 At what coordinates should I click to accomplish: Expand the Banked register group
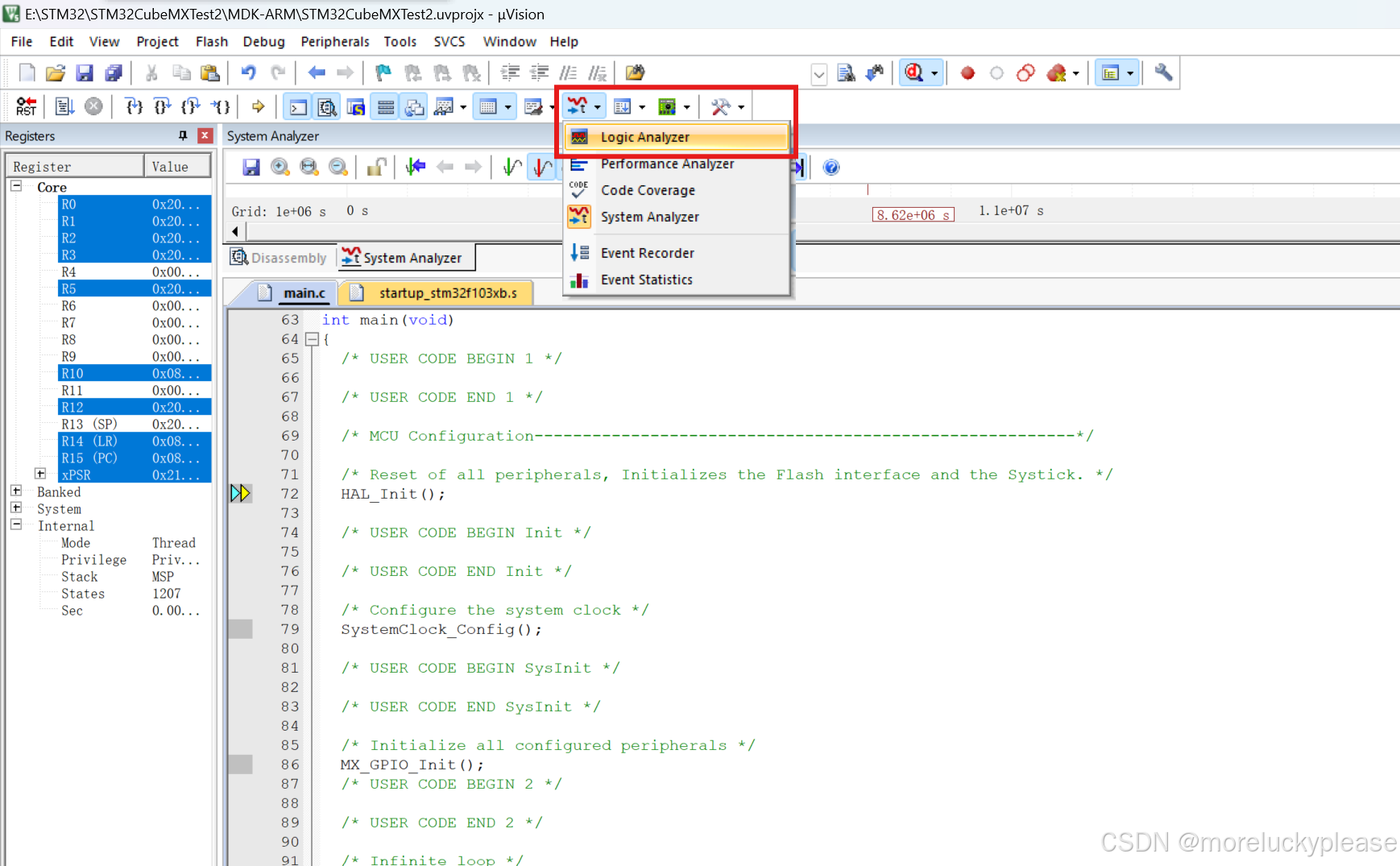point(16,491)
